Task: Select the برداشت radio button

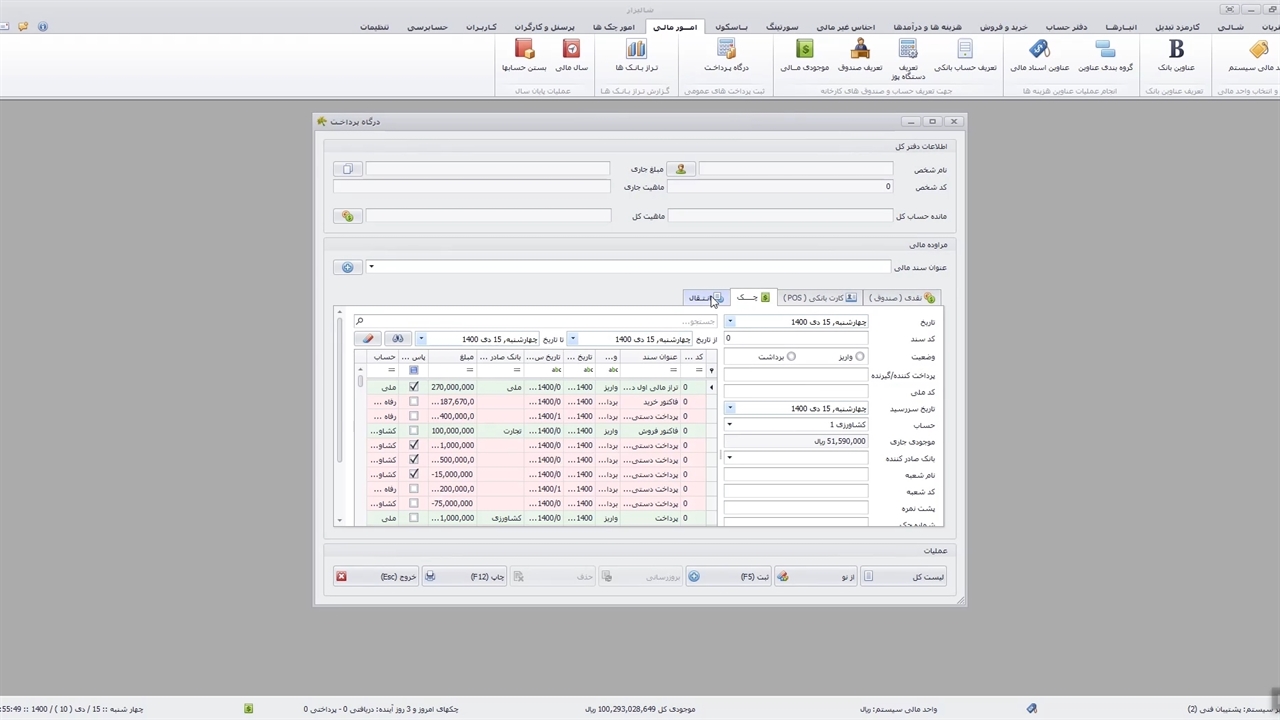Action: (791, 356)
